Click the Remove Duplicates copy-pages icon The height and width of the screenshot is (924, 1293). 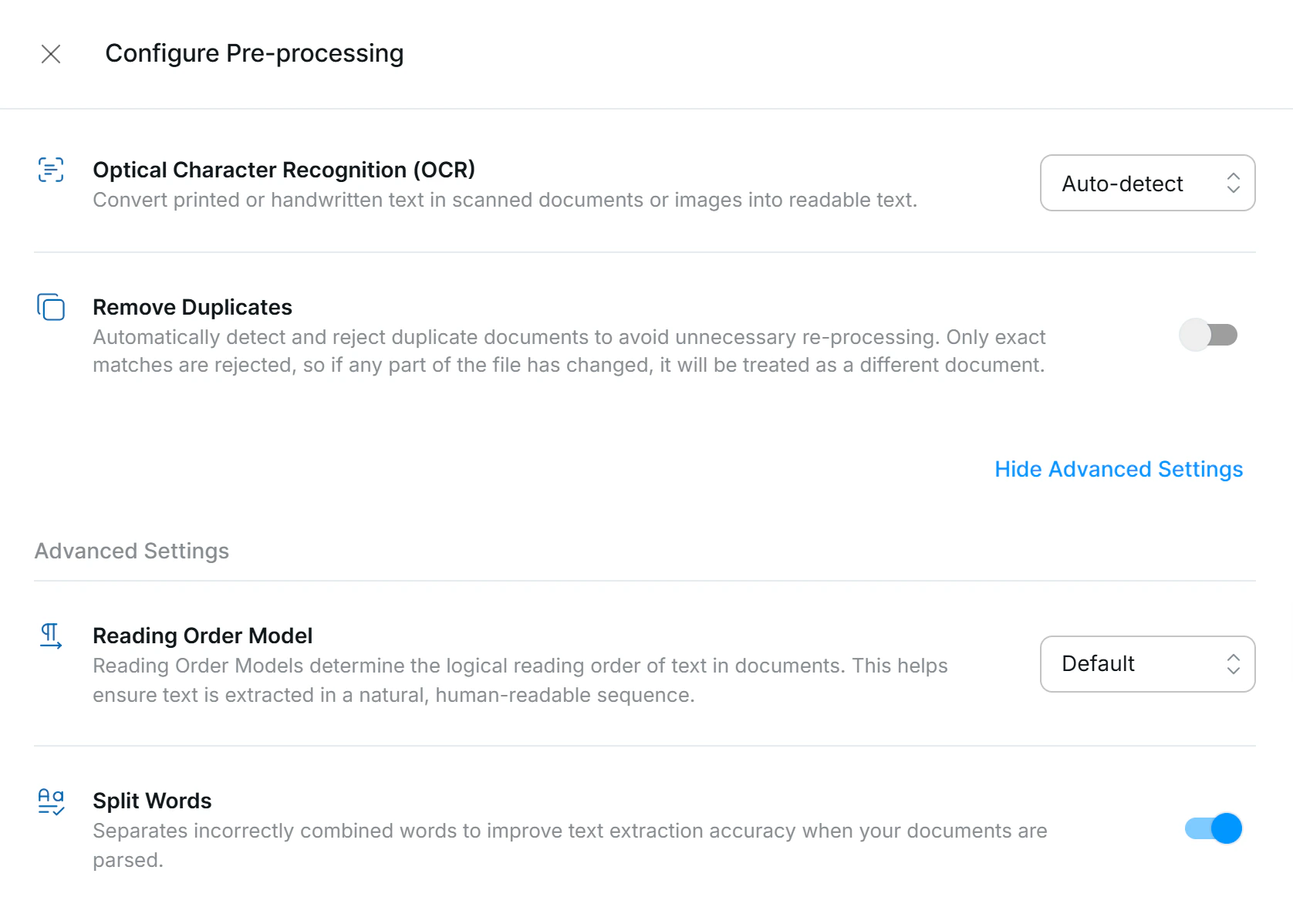point(50,308)
